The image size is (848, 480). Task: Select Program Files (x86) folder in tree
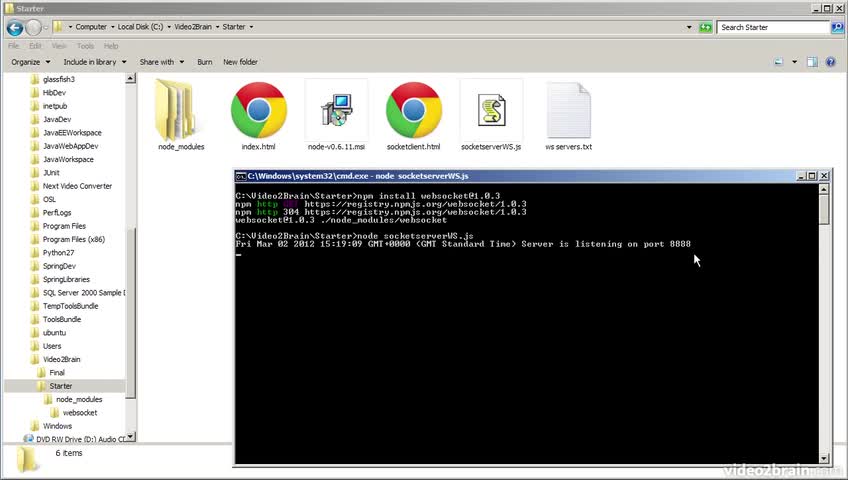pyautogui.click(x=74, y=239)
